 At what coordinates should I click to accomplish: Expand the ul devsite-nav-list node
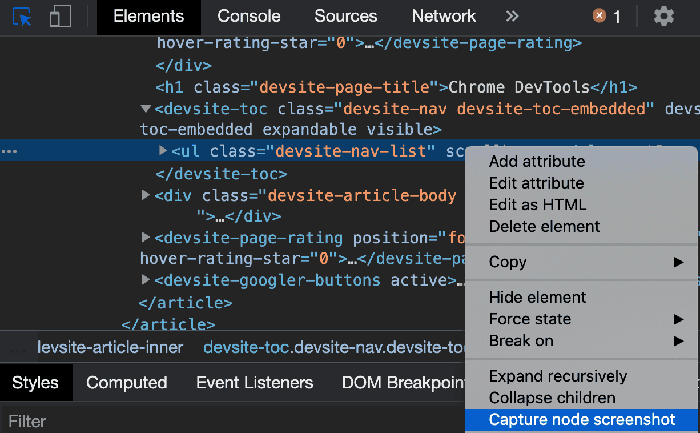(x=164, y=151)
